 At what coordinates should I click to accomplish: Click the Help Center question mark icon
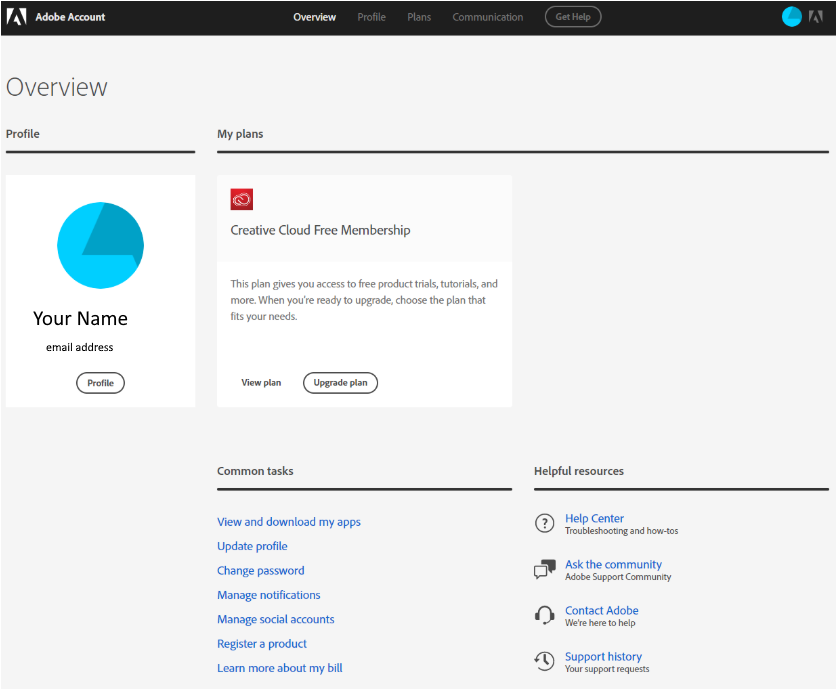545,523
